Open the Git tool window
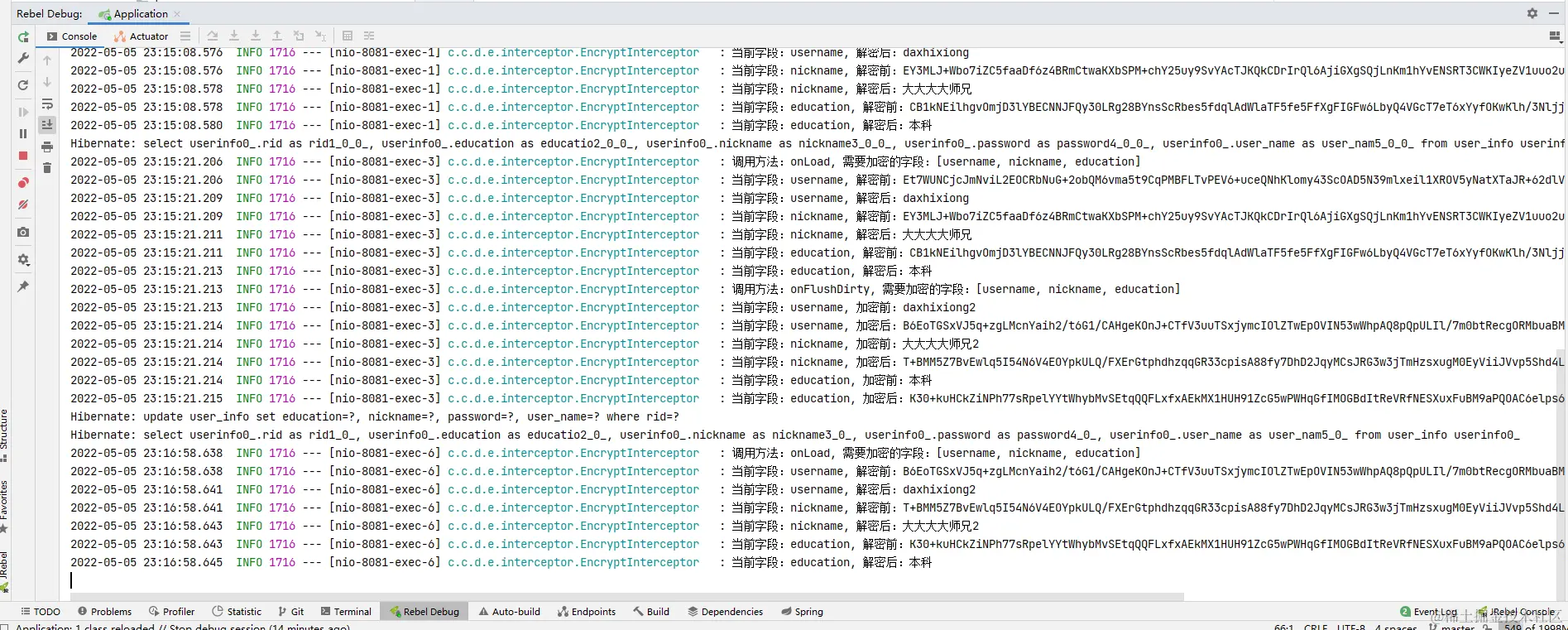The image size is (1568, 630). tap(291, 612)
